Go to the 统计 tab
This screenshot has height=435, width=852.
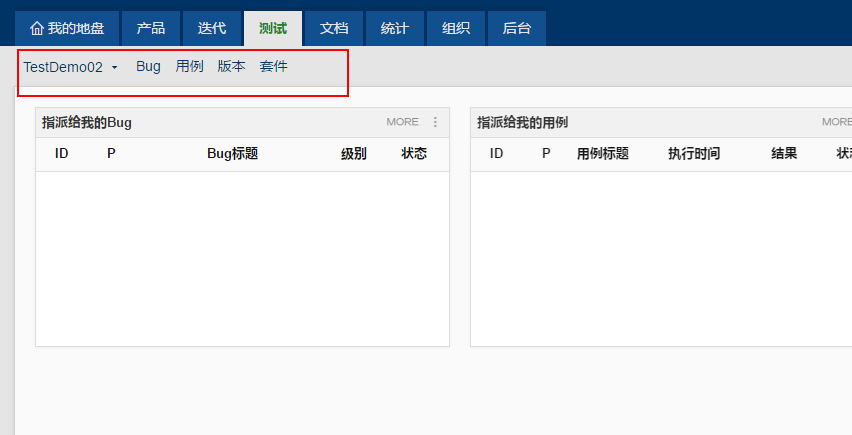[x=394, y=28]
